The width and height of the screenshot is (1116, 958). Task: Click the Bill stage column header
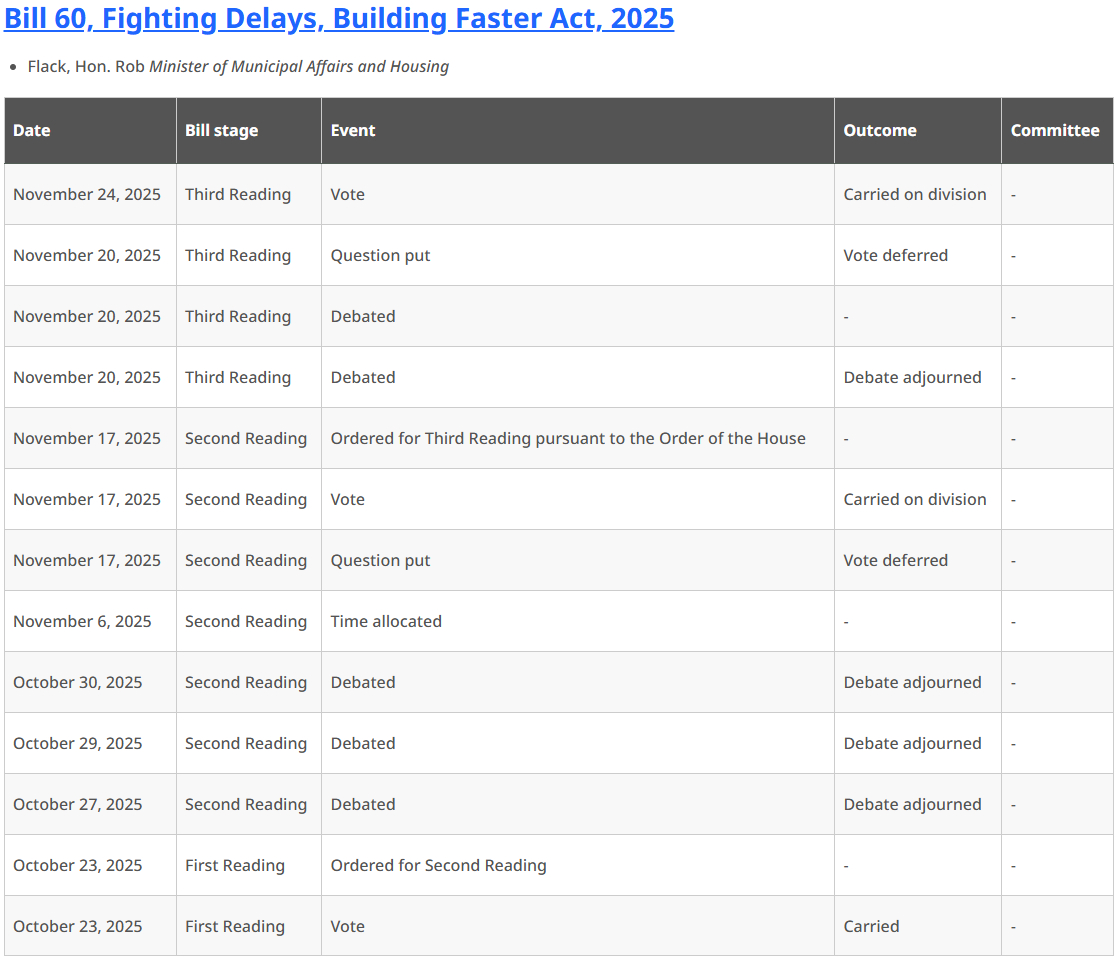tap(221, 130)
